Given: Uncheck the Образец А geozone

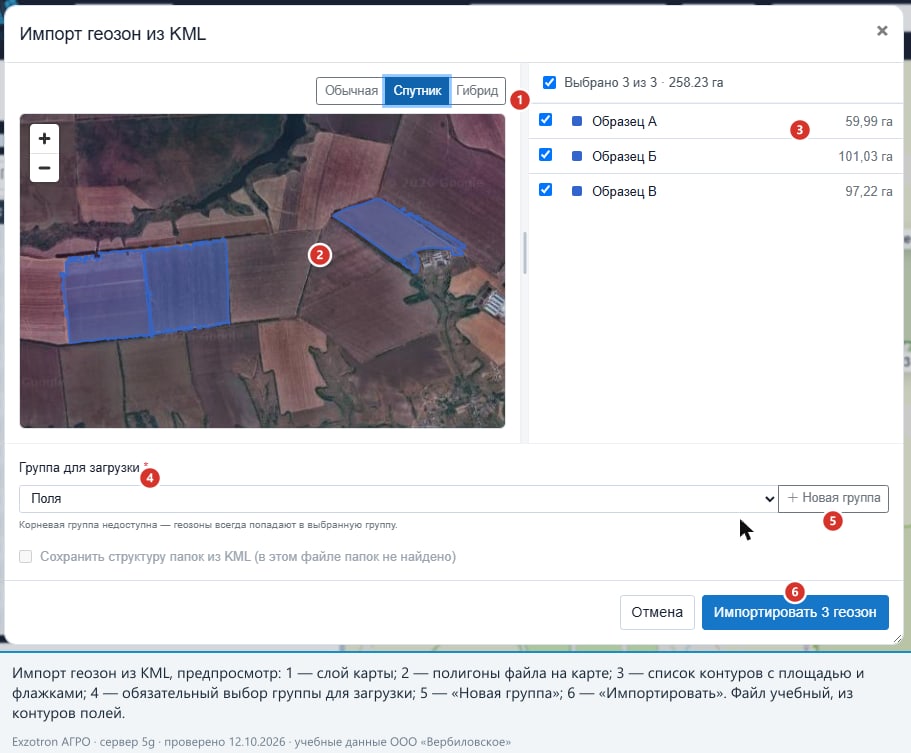Looking at the screenshot, I should (x=545, y=120).
